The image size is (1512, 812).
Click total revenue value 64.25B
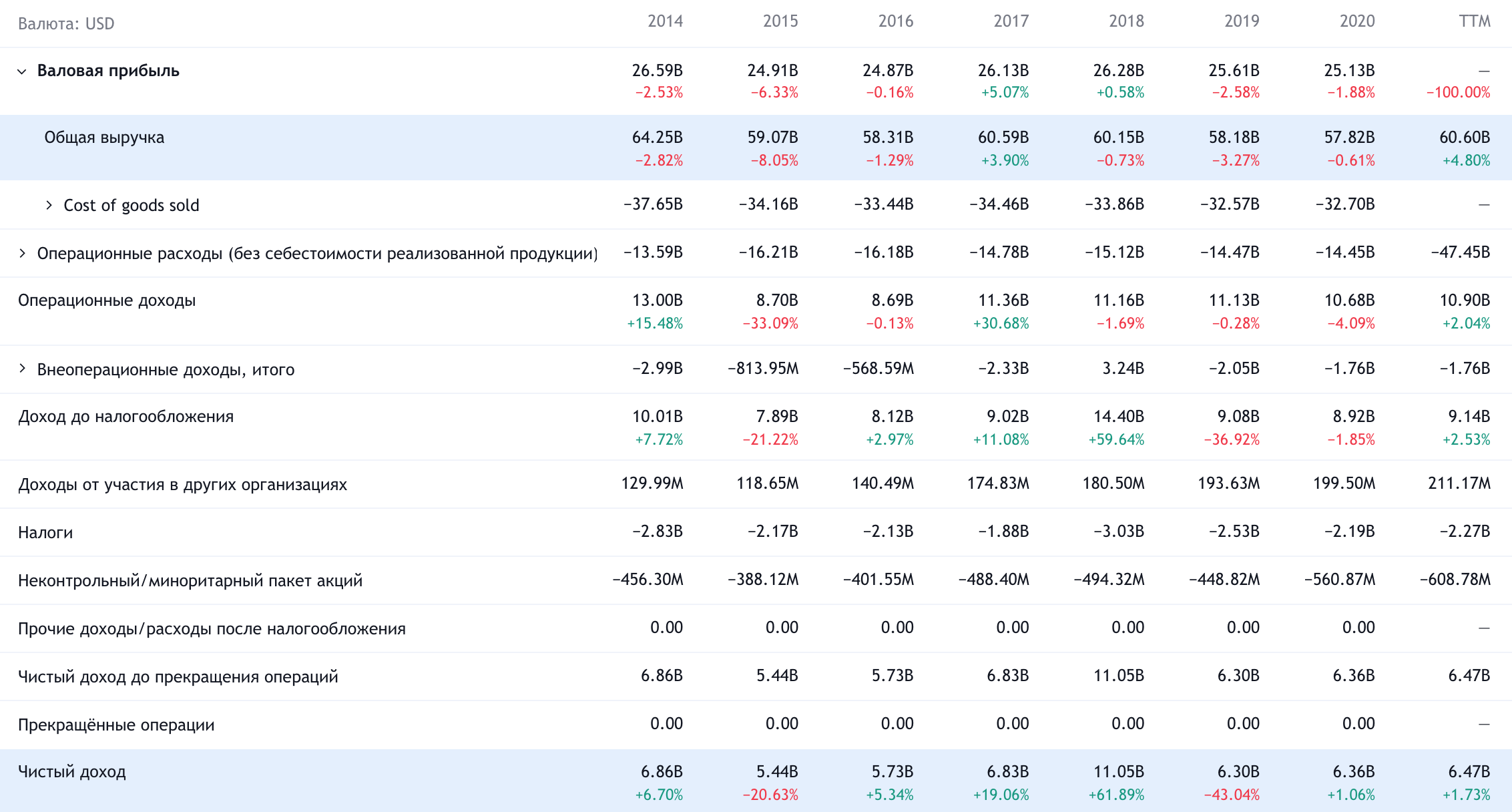[658, 138]
